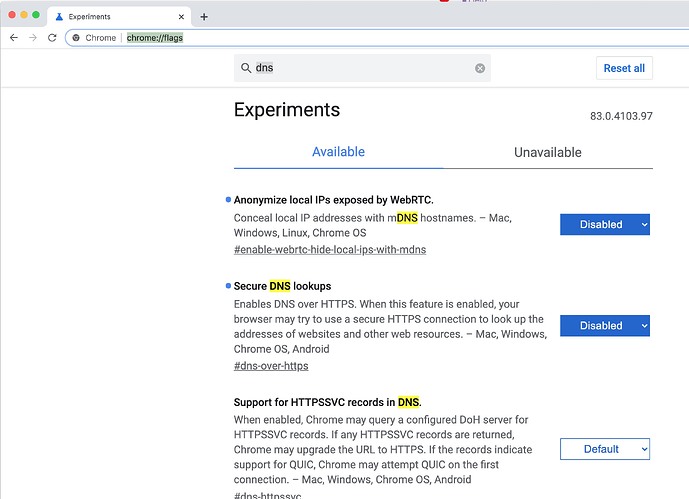Clear the dns search with the X icon

point(480,68)
